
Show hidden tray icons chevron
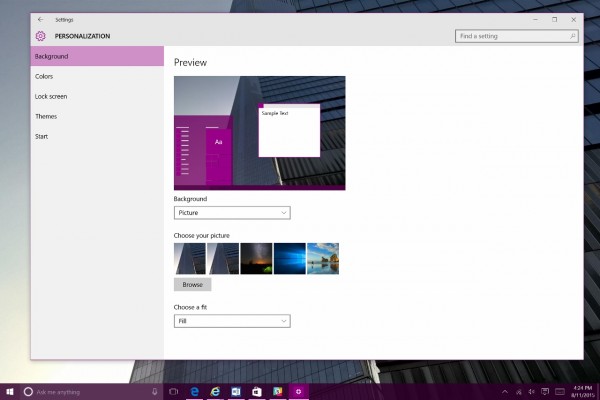click(x=505, y=392)
